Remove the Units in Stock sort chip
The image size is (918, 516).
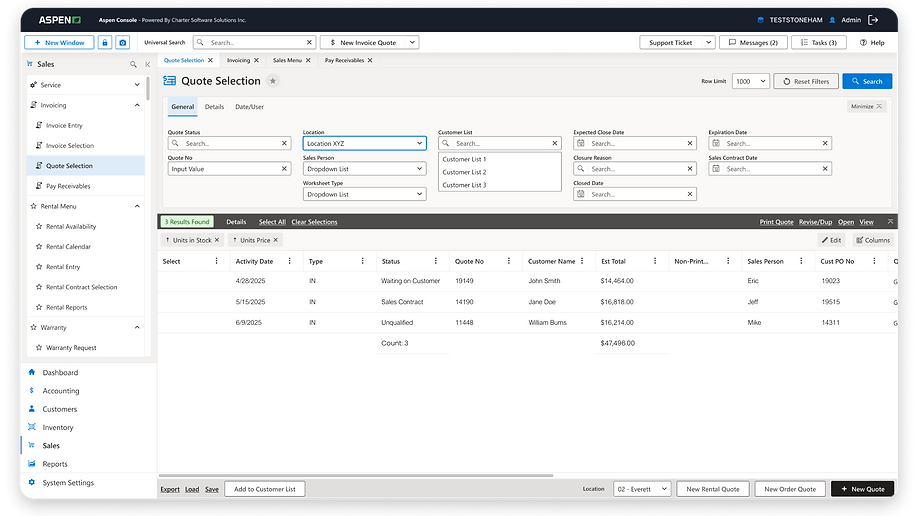coord(217,240)
